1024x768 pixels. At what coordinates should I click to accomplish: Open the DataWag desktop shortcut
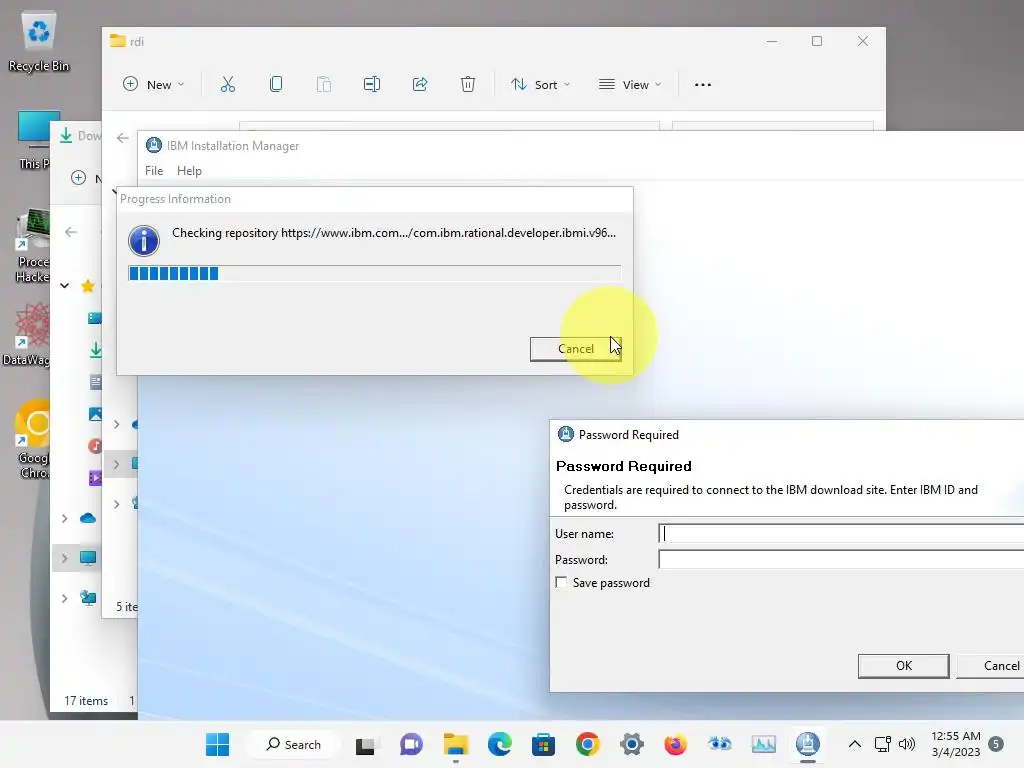(27, 334)
